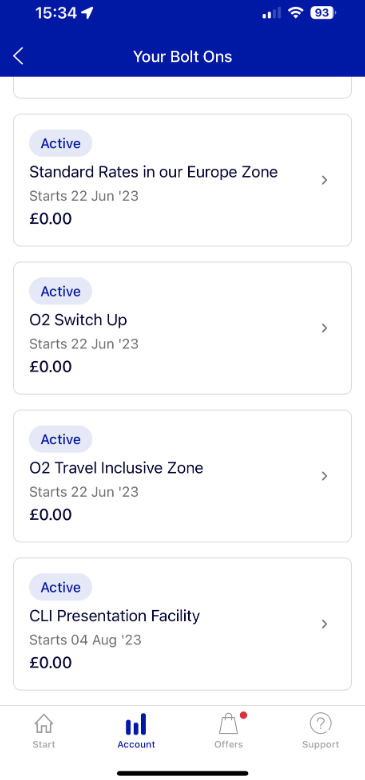Open Standard Rates in our Europe Zone title
The height and width of the screenshot is (780, 365).
coord(154,172)
